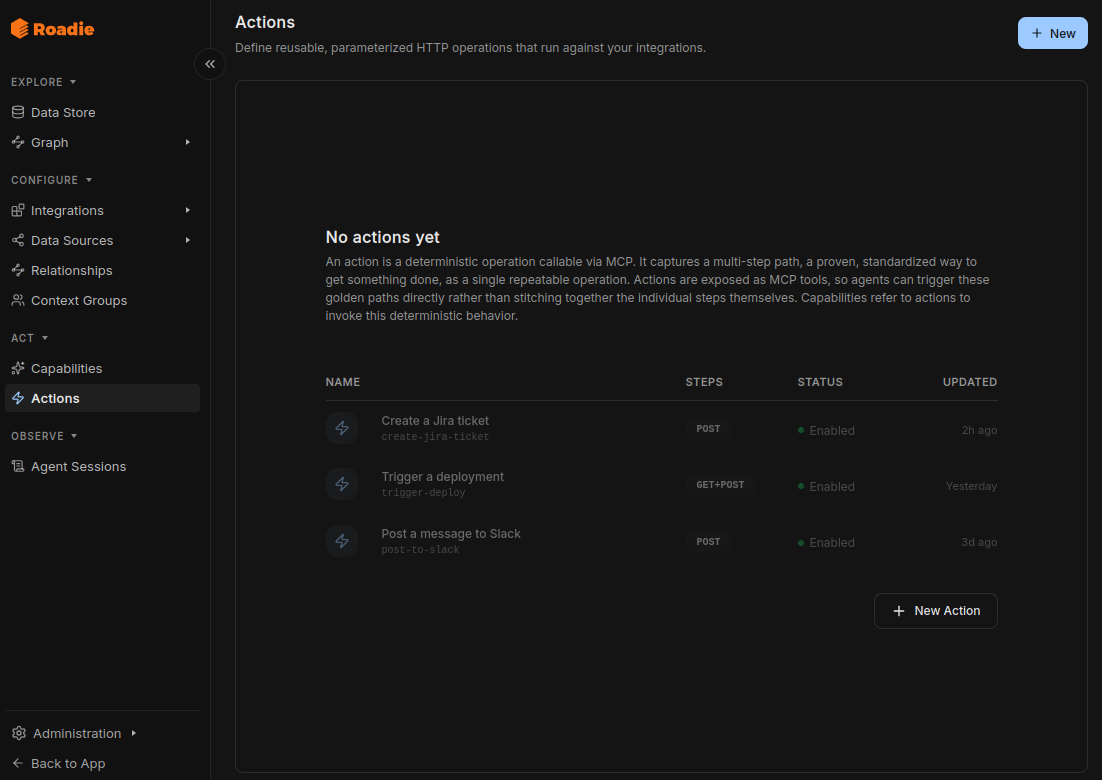Screen dimensions: 1102x780
Task: Click the POST badge in the Jira ticket row
Action: [x=708, y=429]
